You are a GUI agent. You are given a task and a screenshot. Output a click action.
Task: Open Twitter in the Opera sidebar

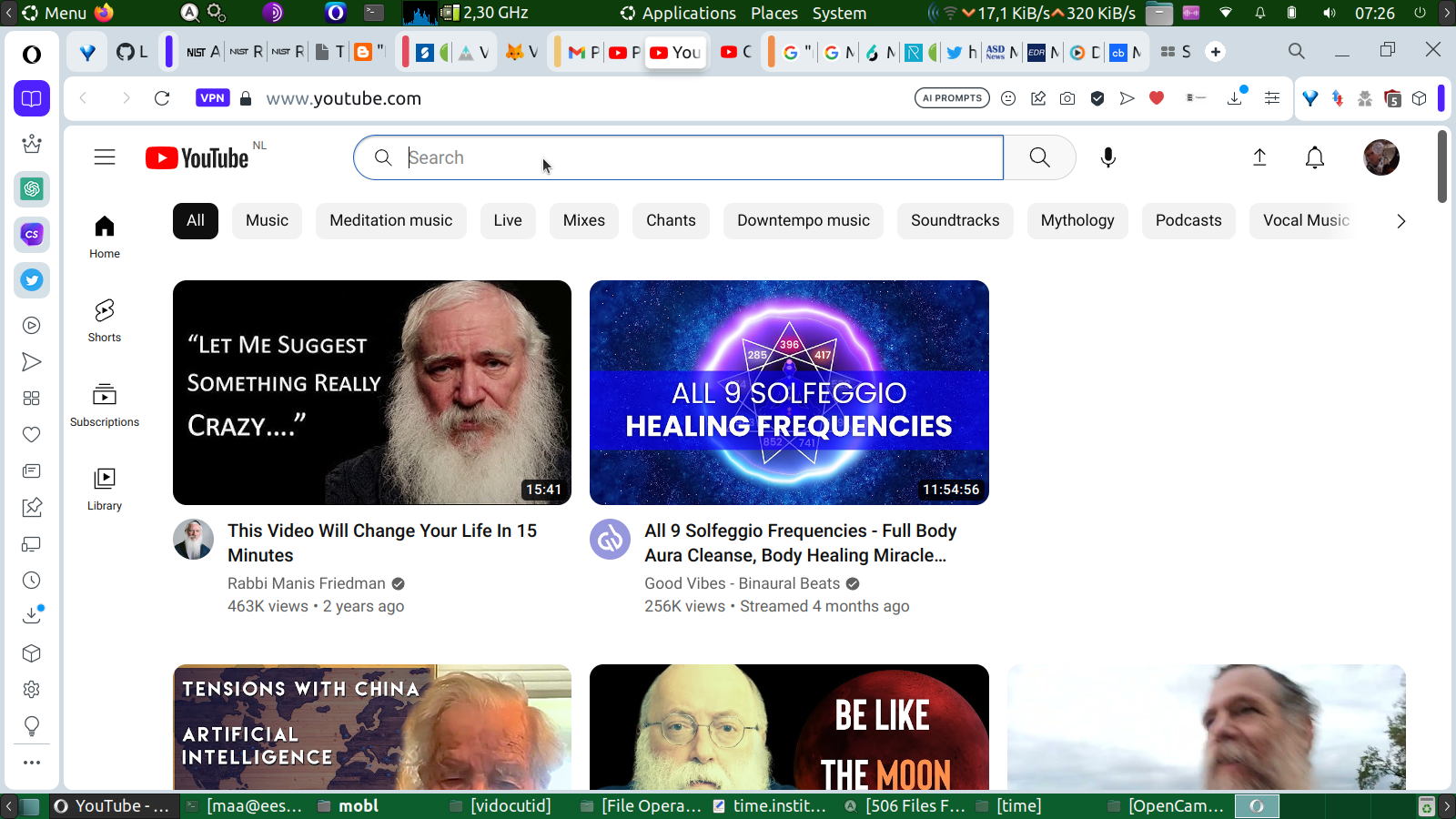32,279
